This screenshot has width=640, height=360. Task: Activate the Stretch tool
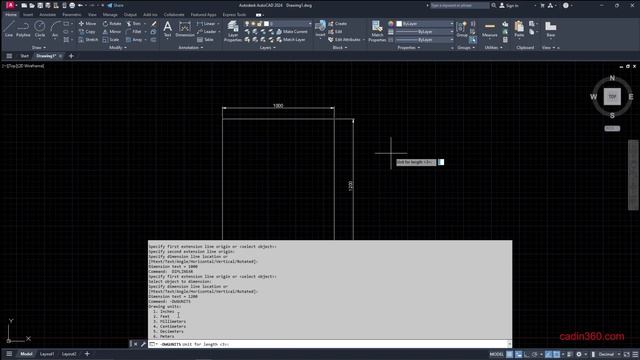(88, 40)
